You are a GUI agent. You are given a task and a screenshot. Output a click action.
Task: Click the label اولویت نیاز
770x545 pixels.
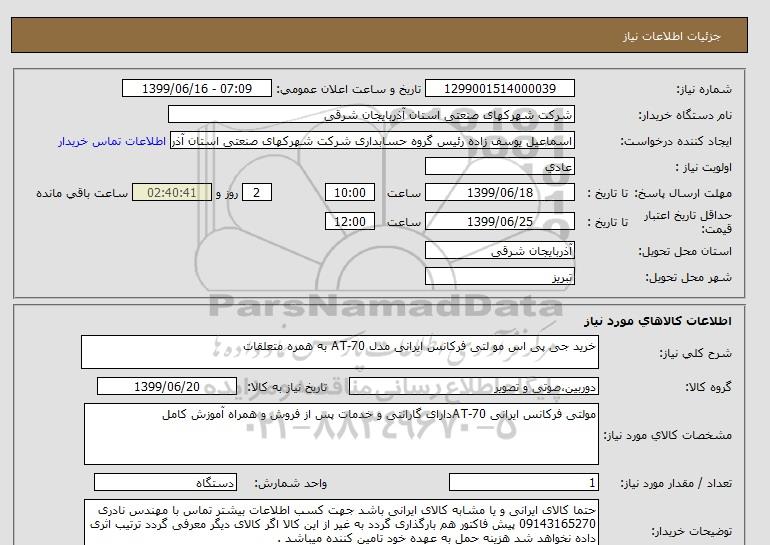click(703, 167)
